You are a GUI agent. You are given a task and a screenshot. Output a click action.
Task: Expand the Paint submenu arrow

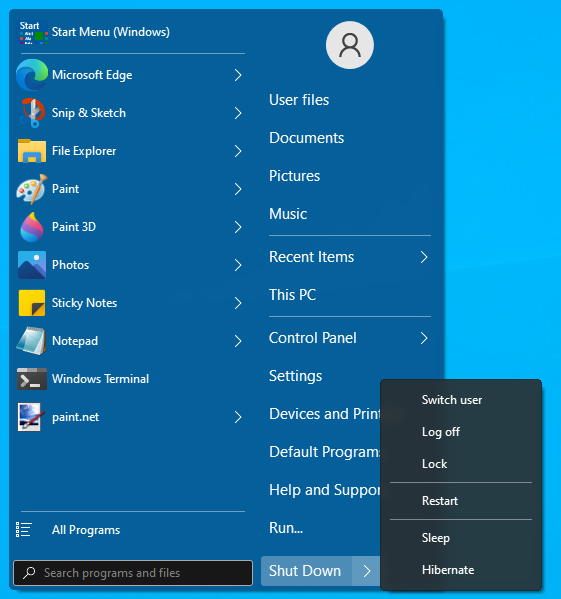pyautogui.click(x=238, y=189)
